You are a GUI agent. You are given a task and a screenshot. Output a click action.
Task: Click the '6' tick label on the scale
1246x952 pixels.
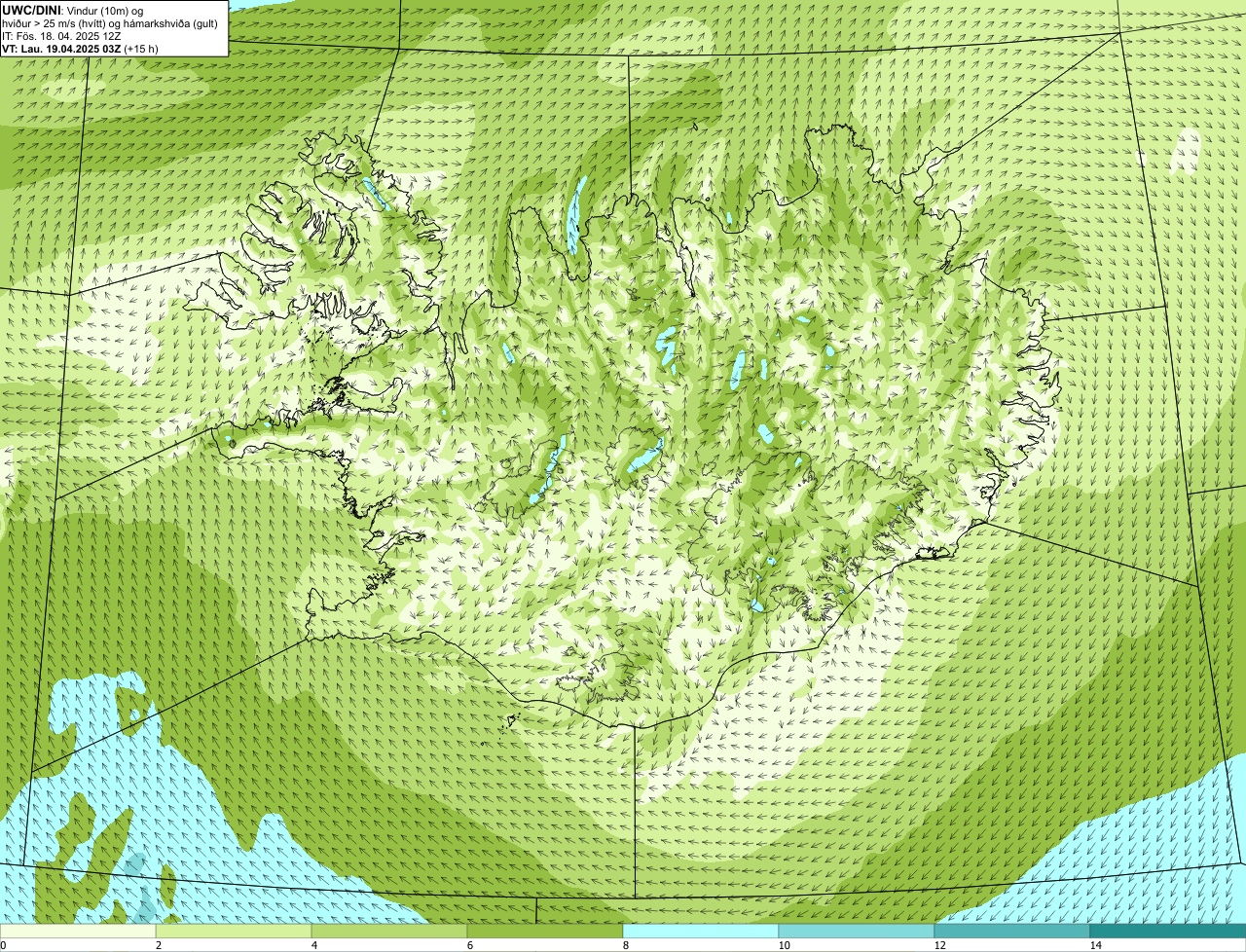[469, 945]
